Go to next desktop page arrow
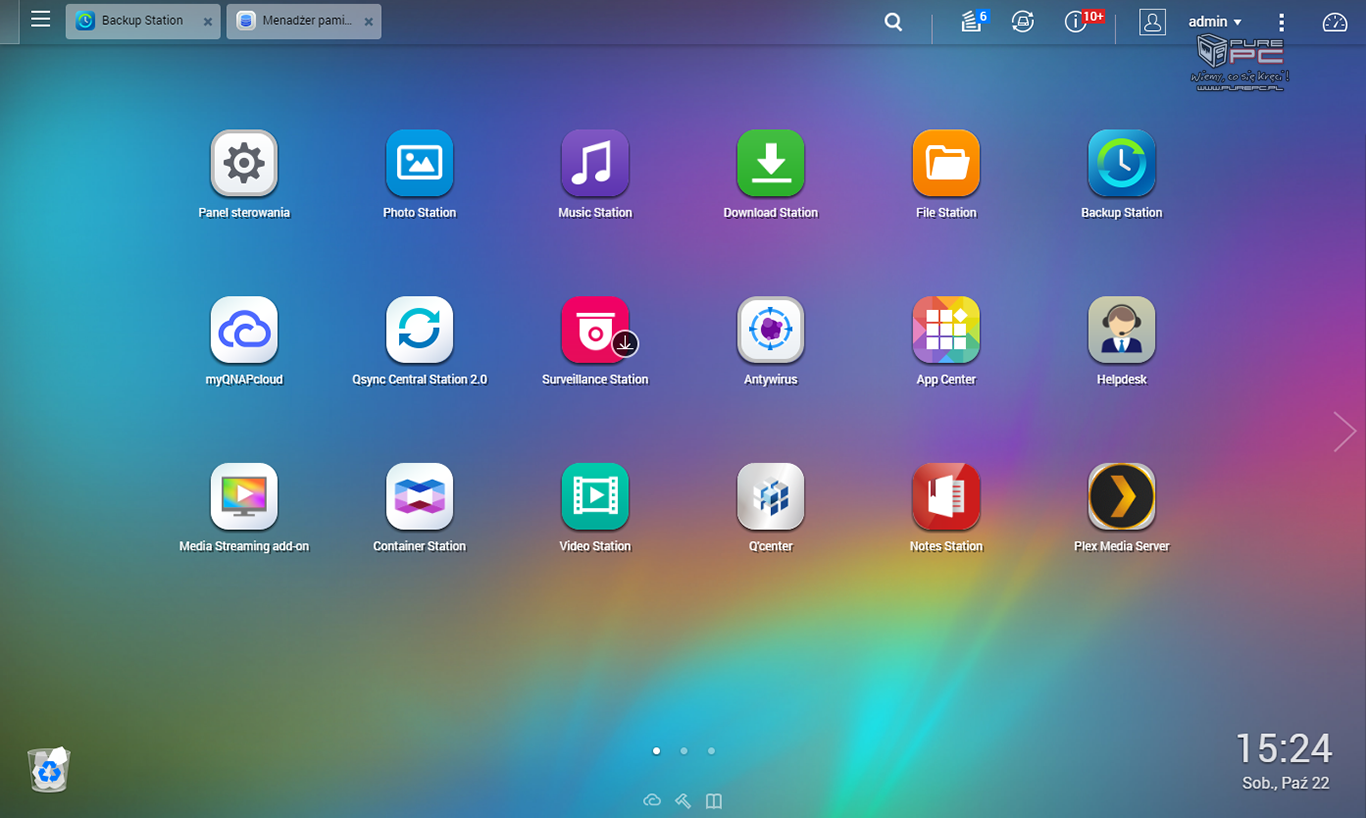Screen dimensions: 1366x818 point(1345,432)
